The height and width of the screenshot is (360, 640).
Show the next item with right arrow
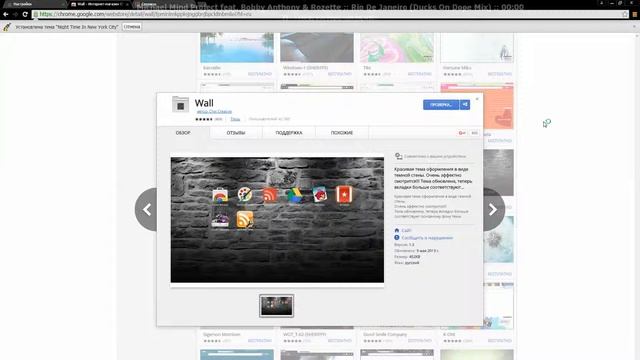coord(493,210)
